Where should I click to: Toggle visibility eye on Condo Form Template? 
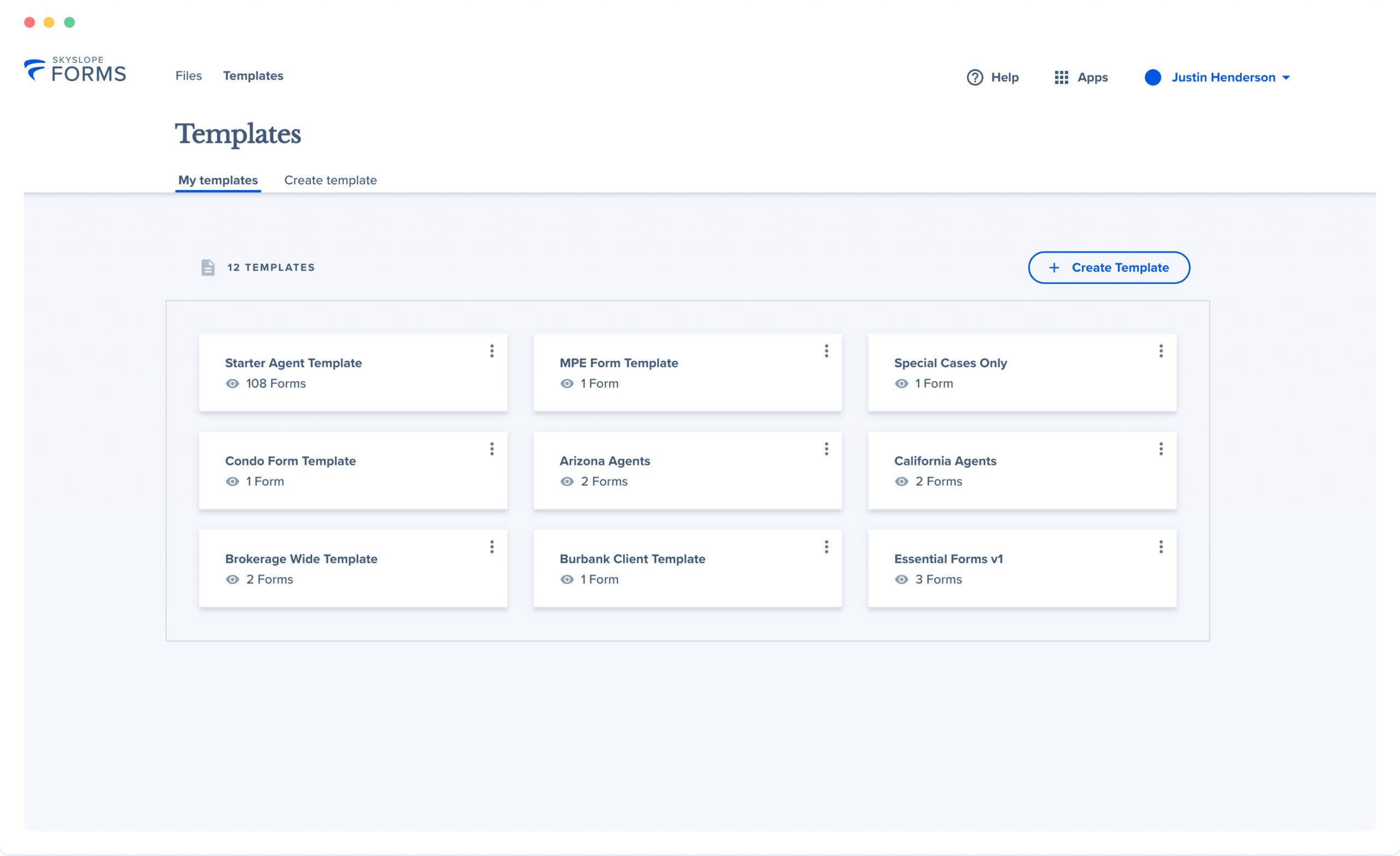[x=232, y=481]
